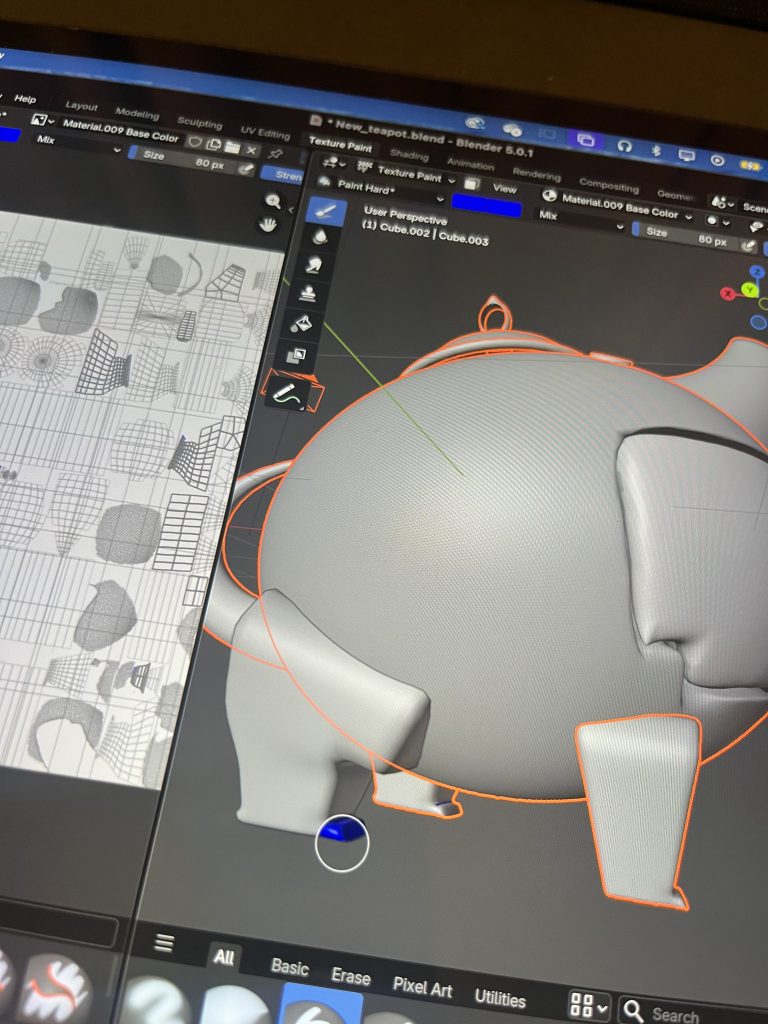Select the Smear tool
The image size is (768, 1024).
click(315, 265)
